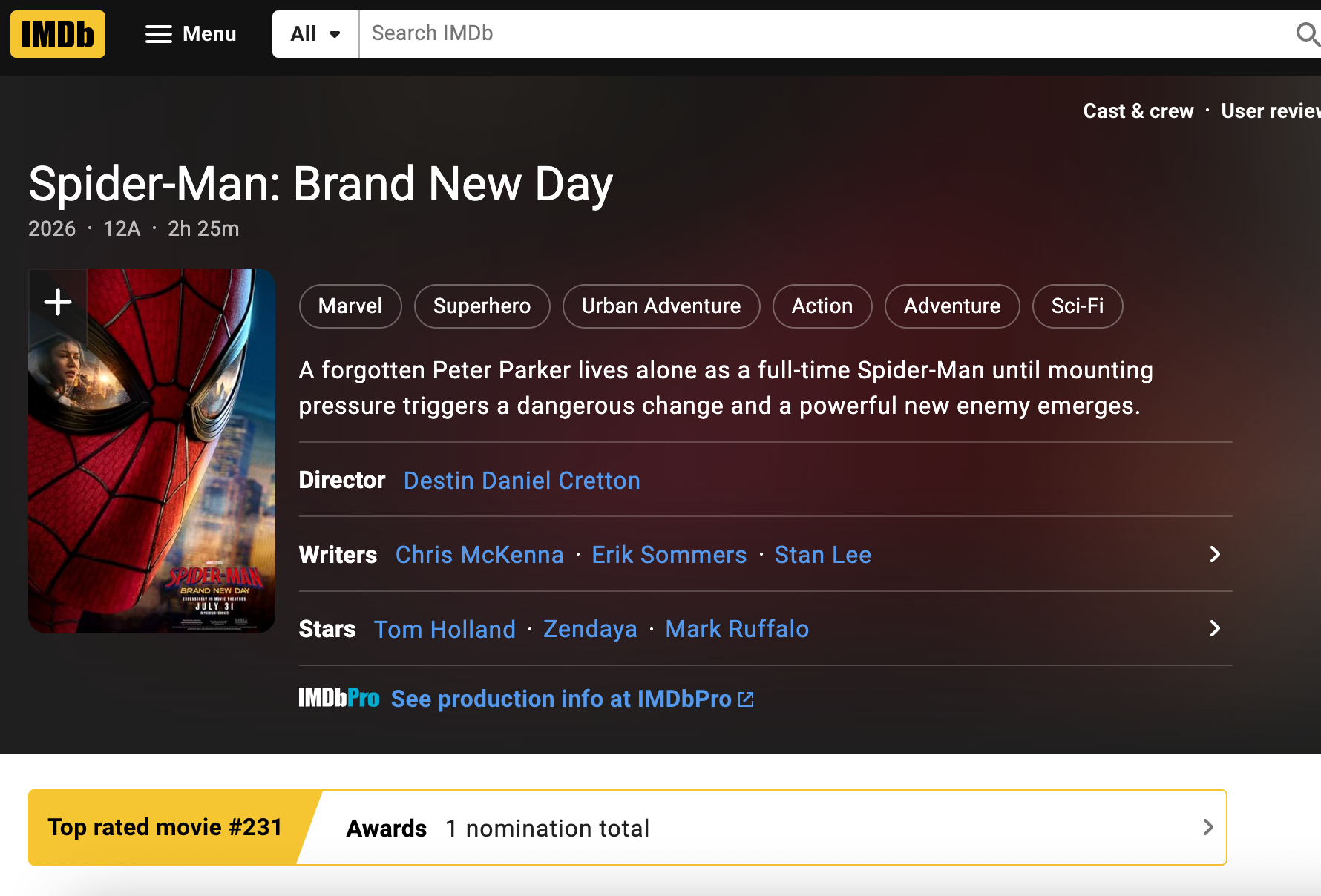The image size is (1321, 896).
Task: Open the User reviews link
Action: [x=1271, y=111]
